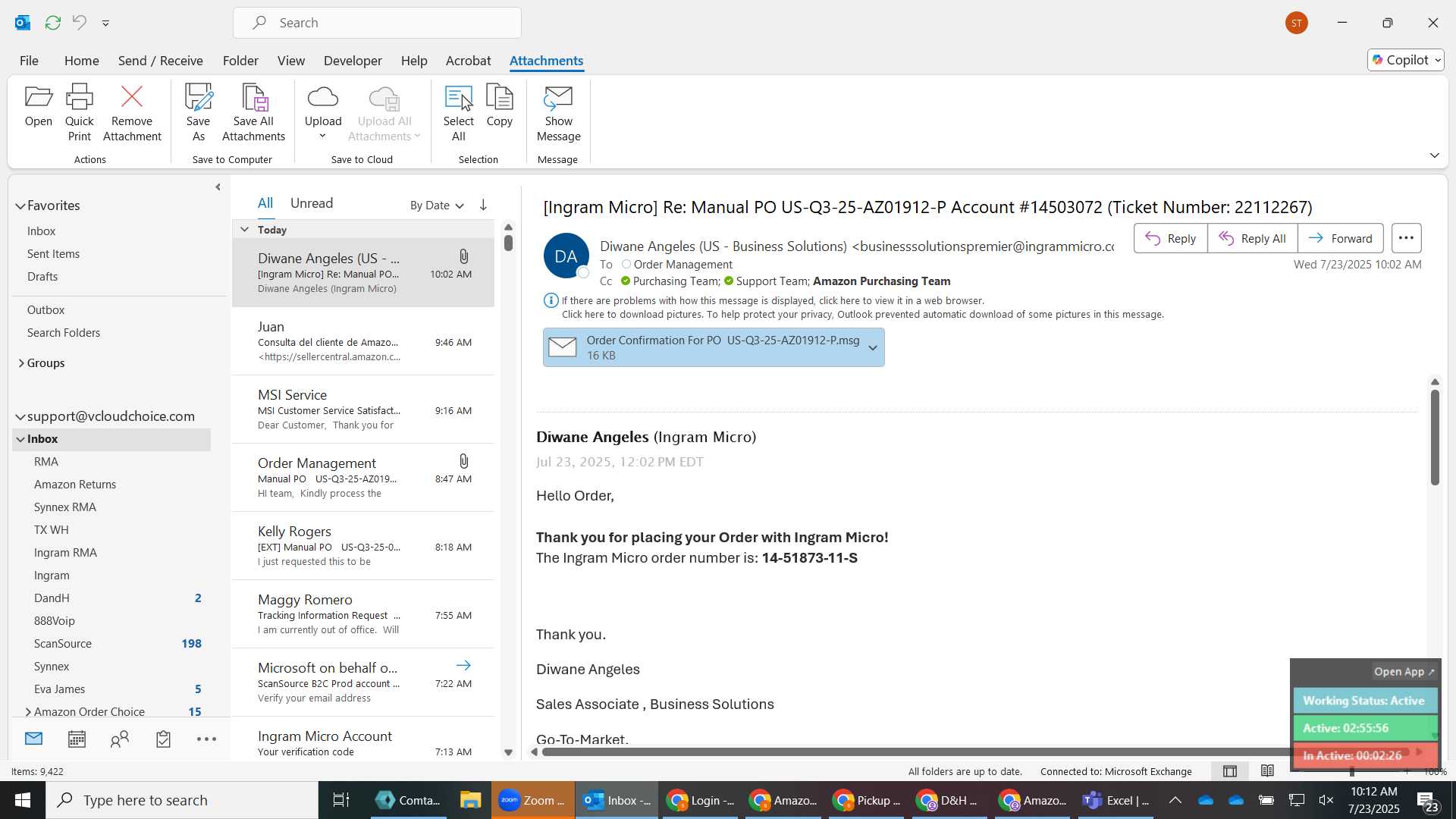The height and width of the screenshot is (819, 1456).
Task: Send/Receive all folders sync icon
Action: pos(52,23)
